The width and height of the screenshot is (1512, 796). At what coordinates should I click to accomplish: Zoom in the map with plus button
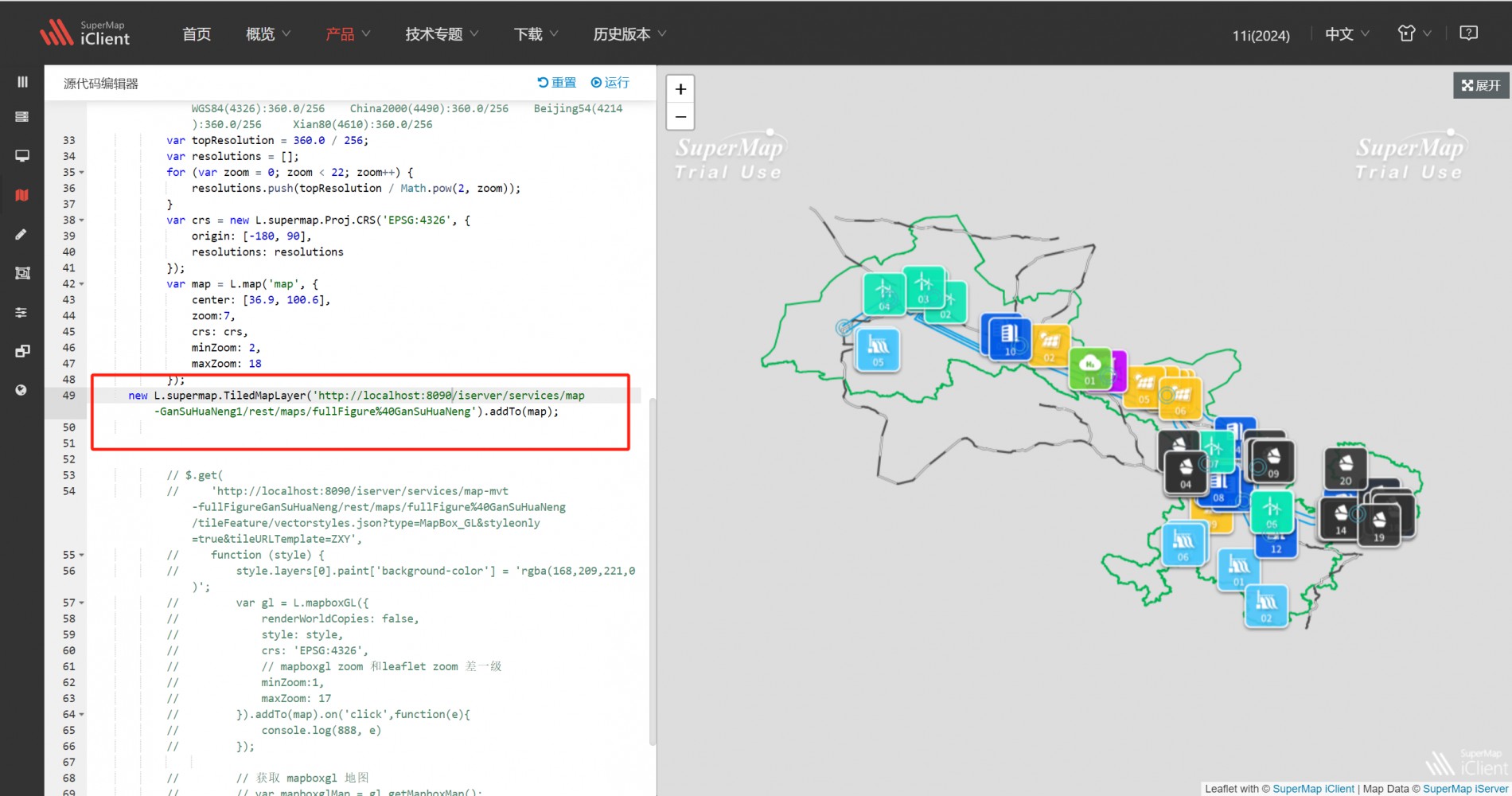(x=680, y=89)
